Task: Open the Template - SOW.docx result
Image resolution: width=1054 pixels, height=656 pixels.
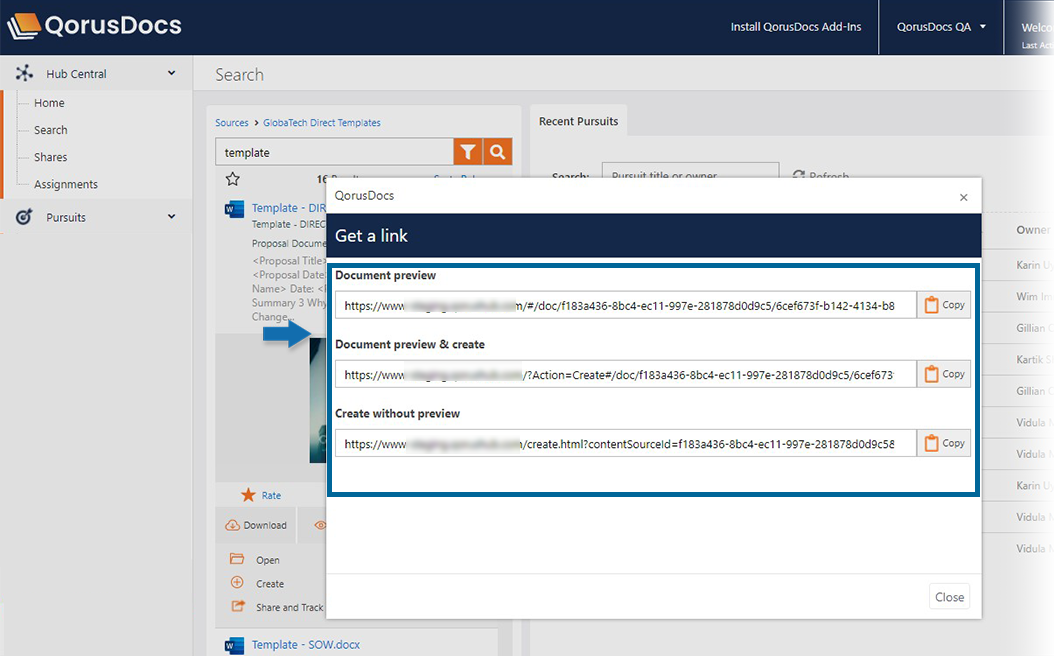Action: pos(306,645)
